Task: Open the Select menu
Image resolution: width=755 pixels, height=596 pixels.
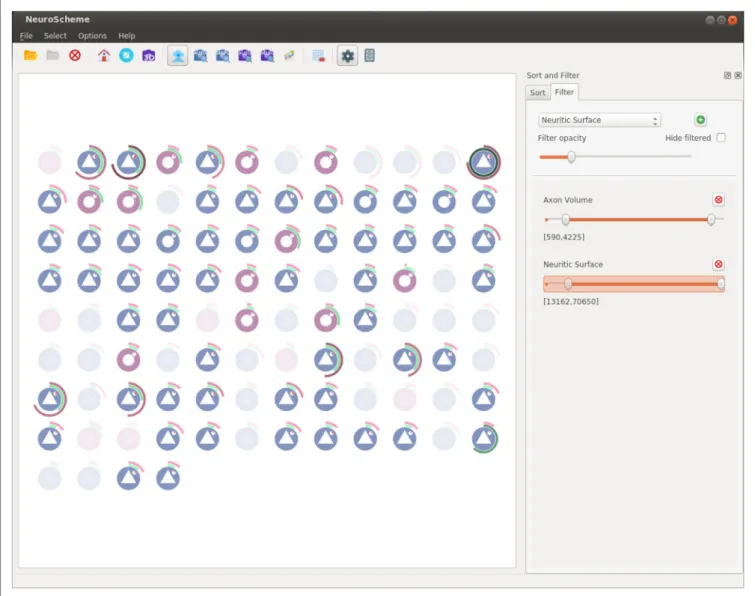Action: point(55,36)
